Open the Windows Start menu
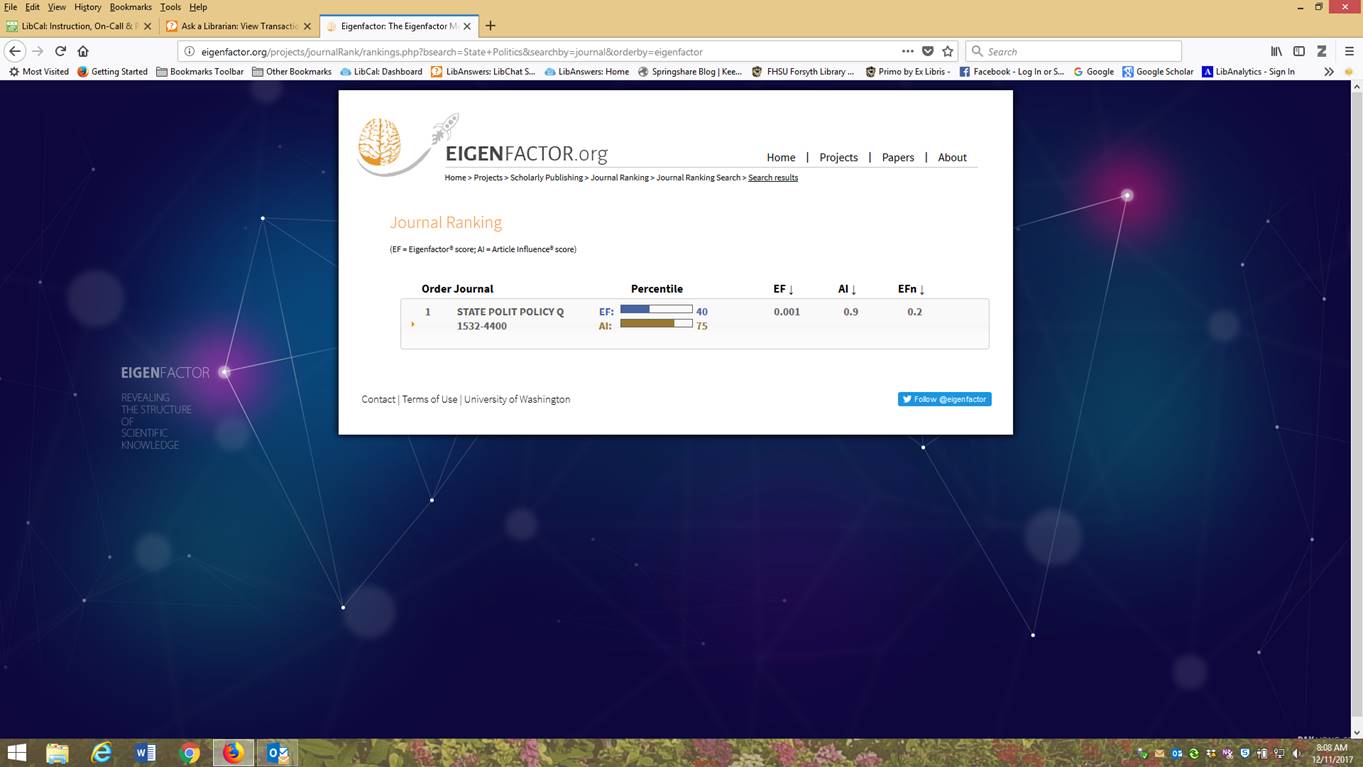The height and width of the screenshot is (767, 1363). tap(17, 753)
